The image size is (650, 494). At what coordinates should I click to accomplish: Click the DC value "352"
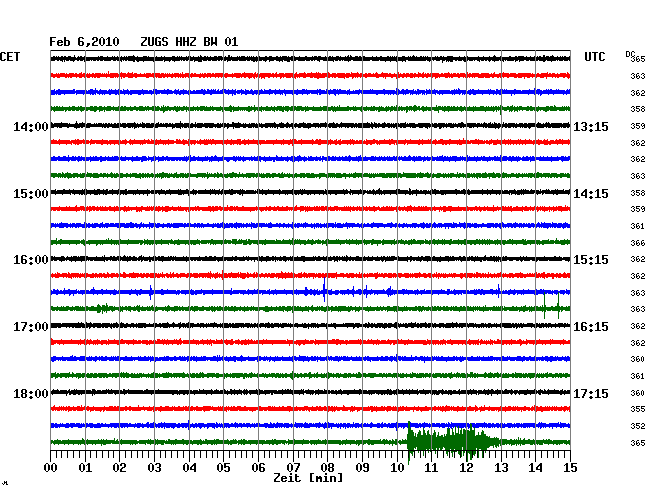tap(638, 426)
